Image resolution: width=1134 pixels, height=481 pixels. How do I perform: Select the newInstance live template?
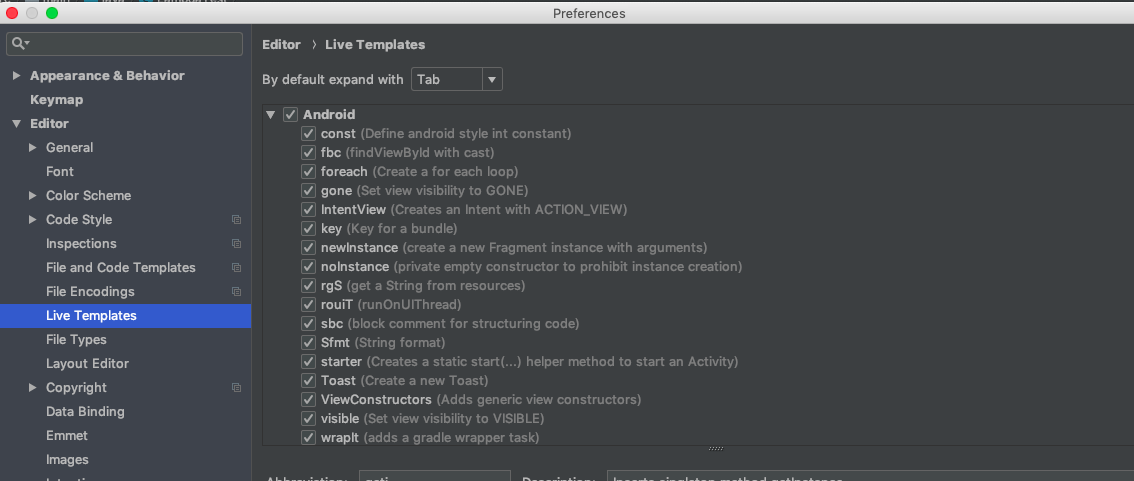[x=359, y=248]
